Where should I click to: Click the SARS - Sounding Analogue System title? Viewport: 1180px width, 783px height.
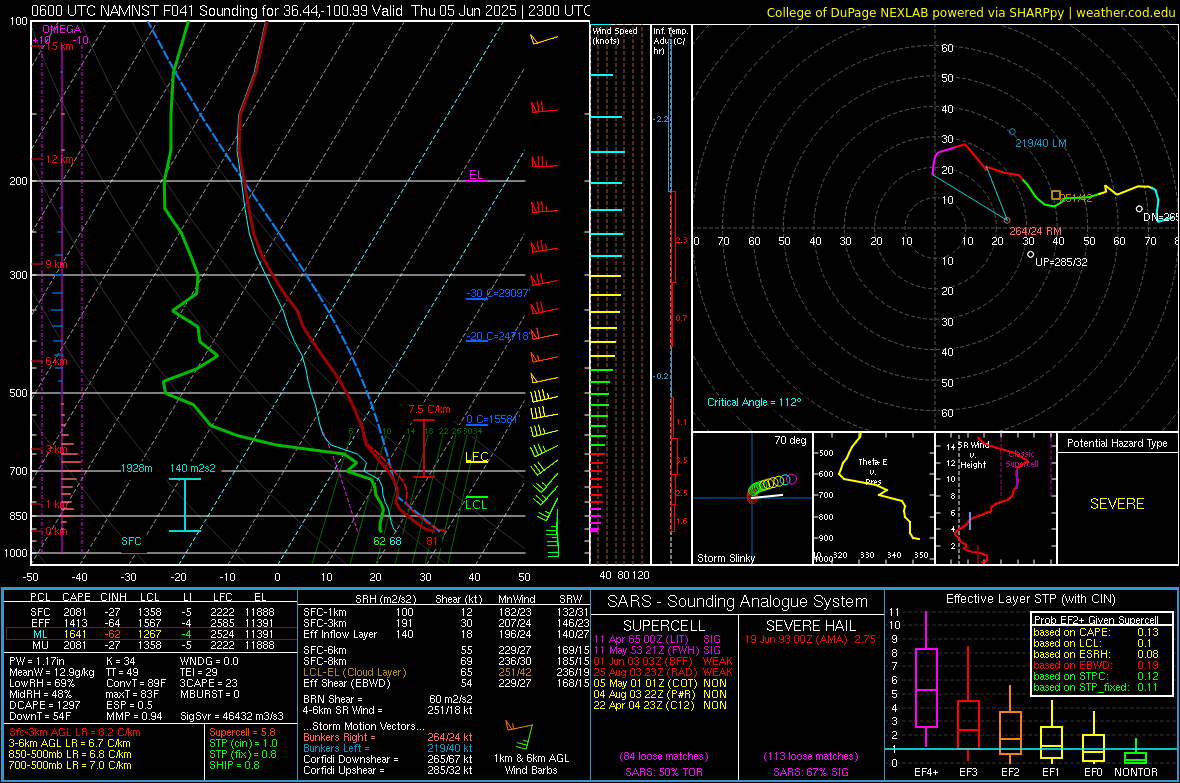click(738, 602)
